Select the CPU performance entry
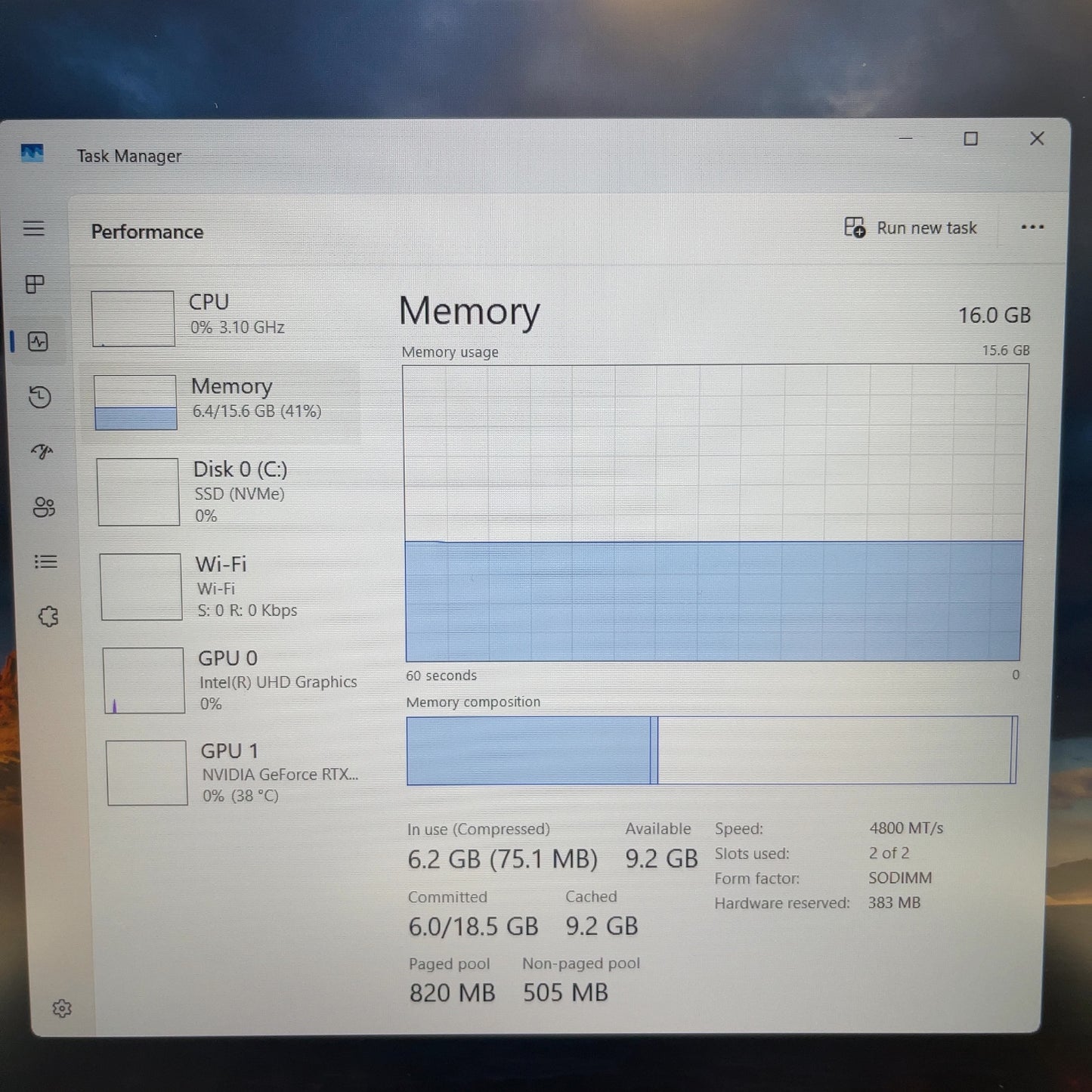Image resolution: width=1092 pixels, height=1092 pixels. coord(227,317)
